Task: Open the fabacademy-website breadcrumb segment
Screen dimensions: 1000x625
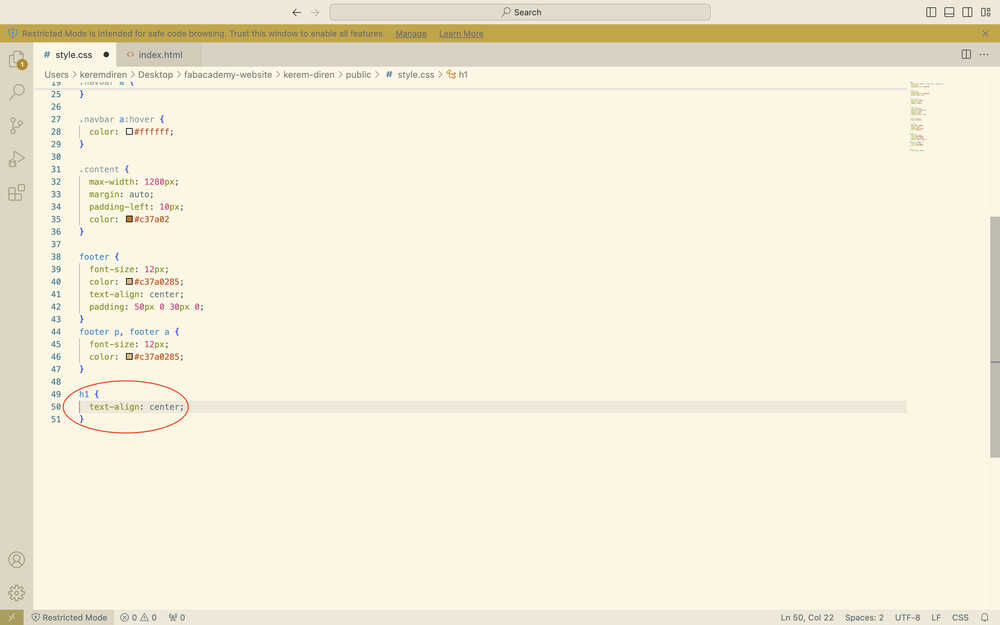Action: [228, 75]
